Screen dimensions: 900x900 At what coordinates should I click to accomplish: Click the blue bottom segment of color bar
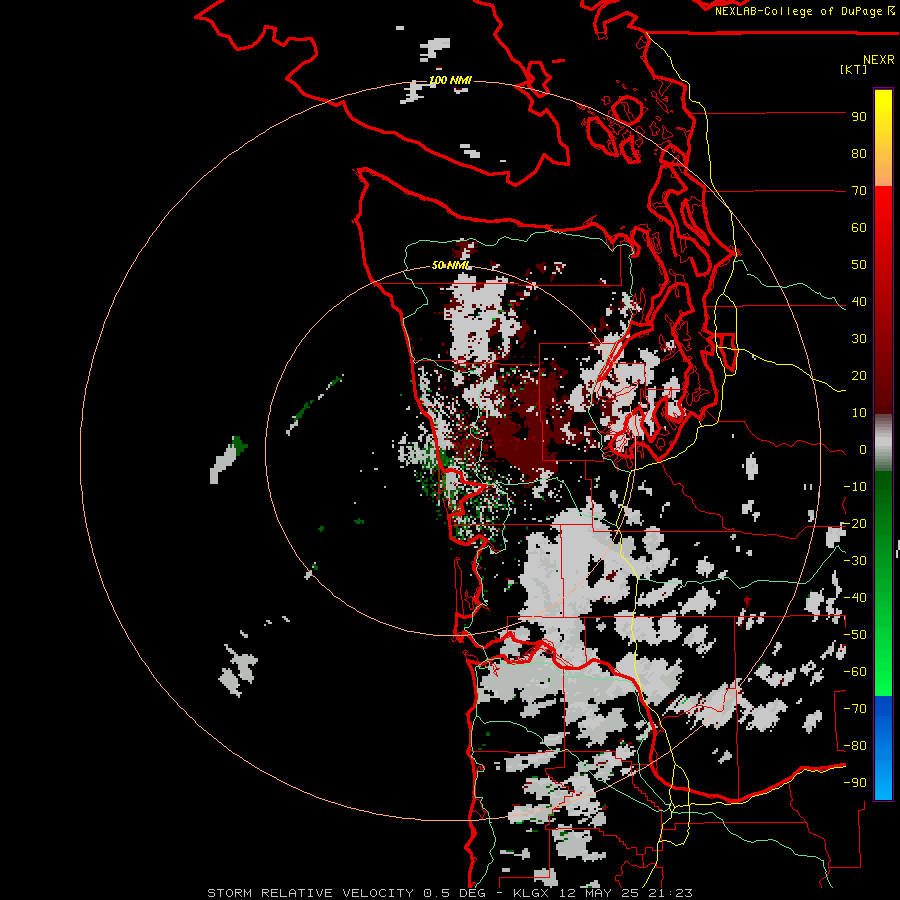click(883, 748)
